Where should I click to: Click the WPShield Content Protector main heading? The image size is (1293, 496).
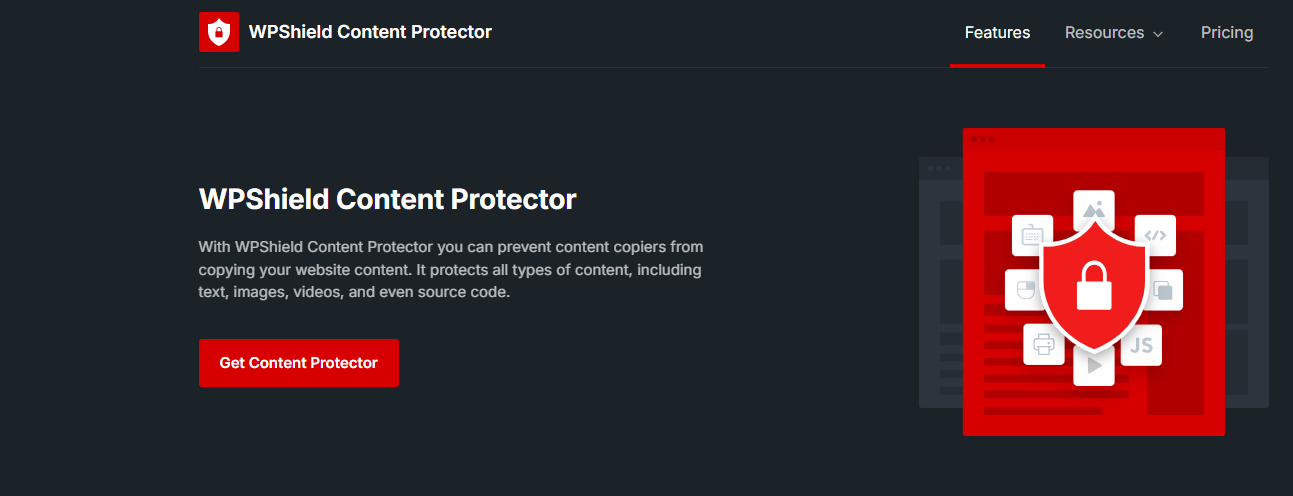(x=388, y=199)
